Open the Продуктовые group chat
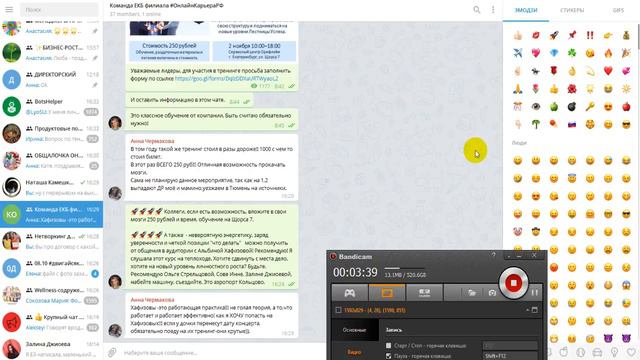 pyautogui.click(x=51, y=133)
